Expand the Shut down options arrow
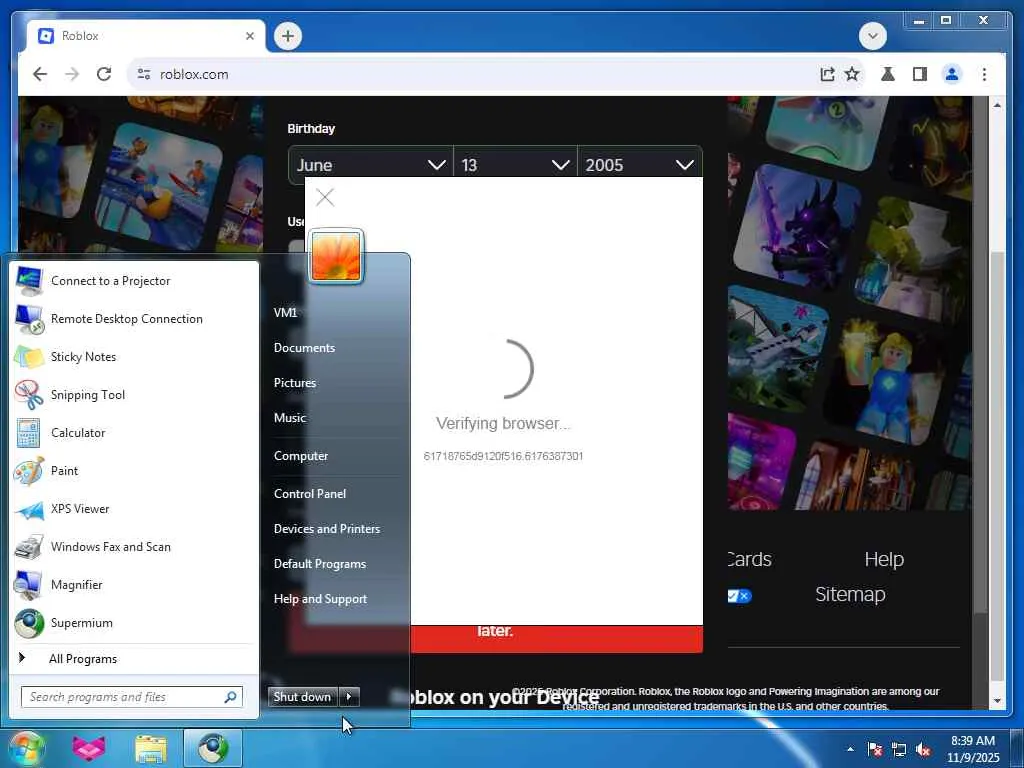Screen dimensions: 1024x768 click(349, 697)
